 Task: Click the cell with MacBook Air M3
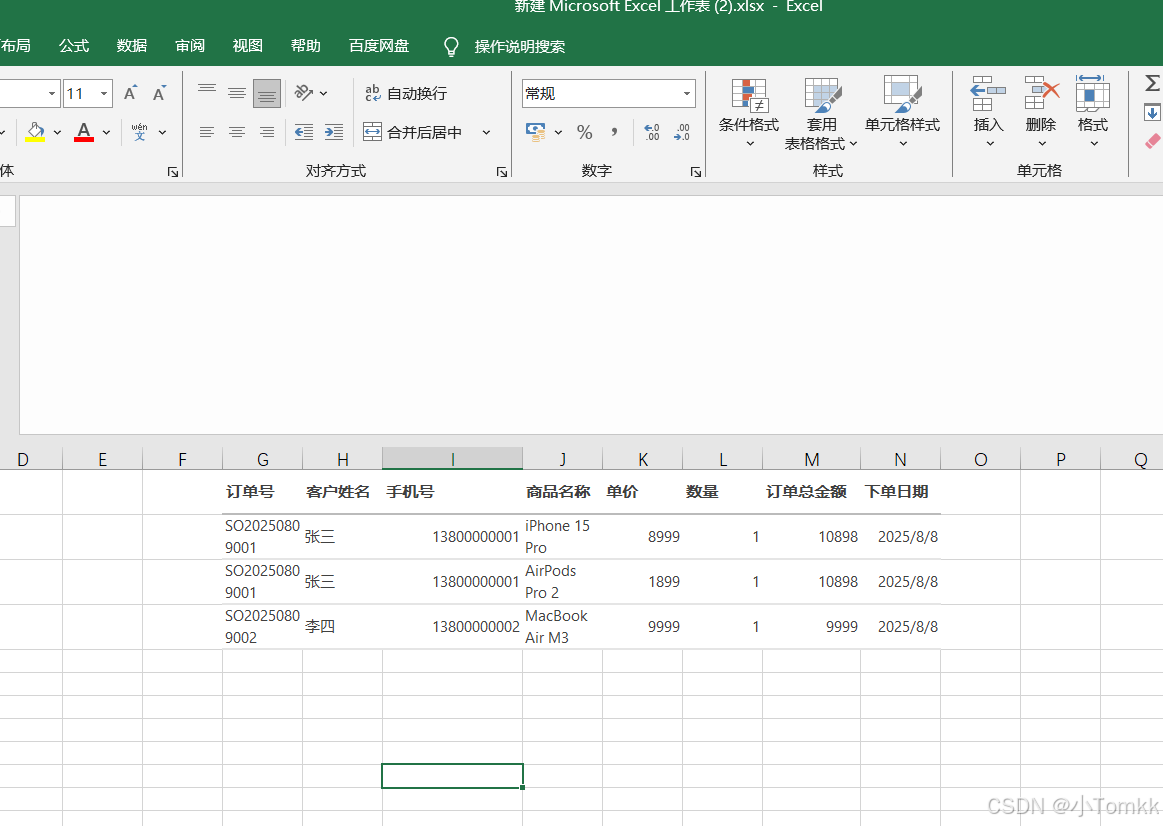pyautogui.click(x=562, y=627)
